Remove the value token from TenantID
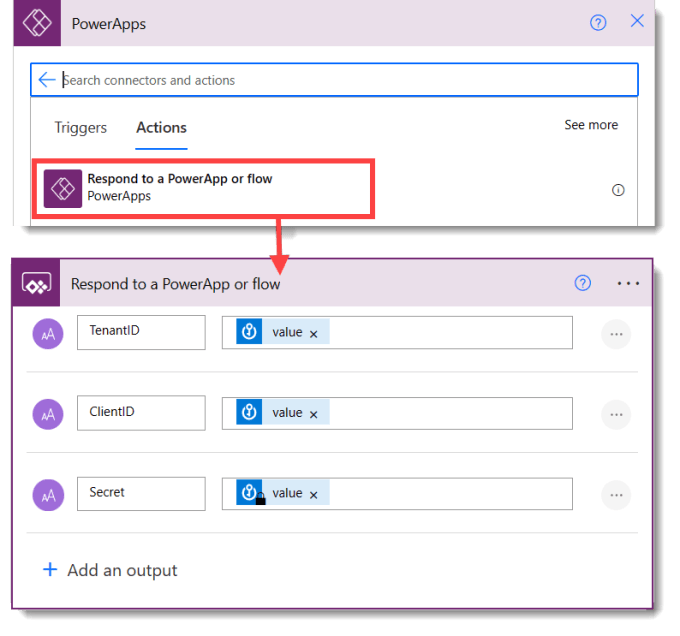The height and width of the screenshot is (636, 680). tap(314, 334)
